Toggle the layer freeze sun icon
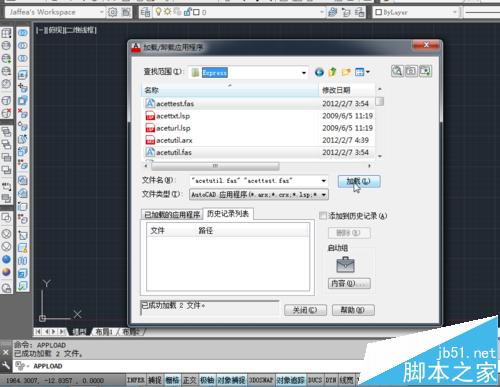This screenshot has width=500, height=387. click(167, 12)
